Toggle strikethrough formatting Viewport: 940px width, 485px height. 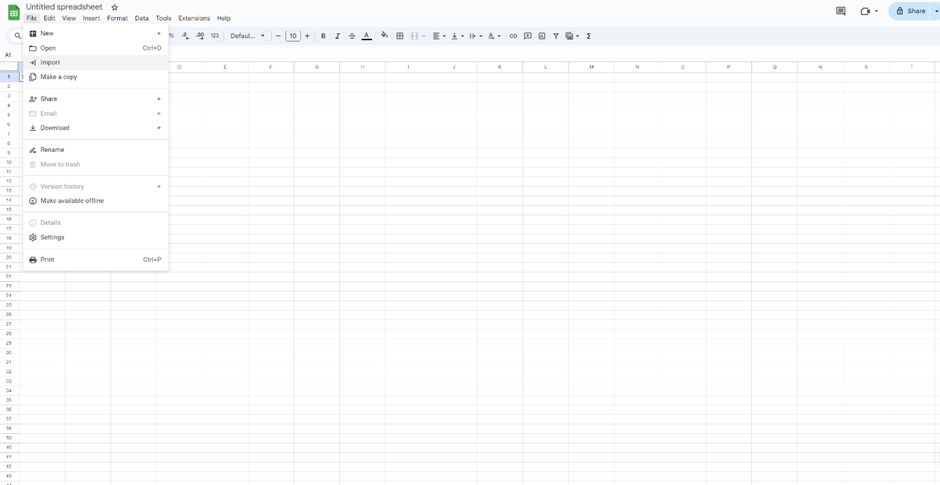[352, 36]
